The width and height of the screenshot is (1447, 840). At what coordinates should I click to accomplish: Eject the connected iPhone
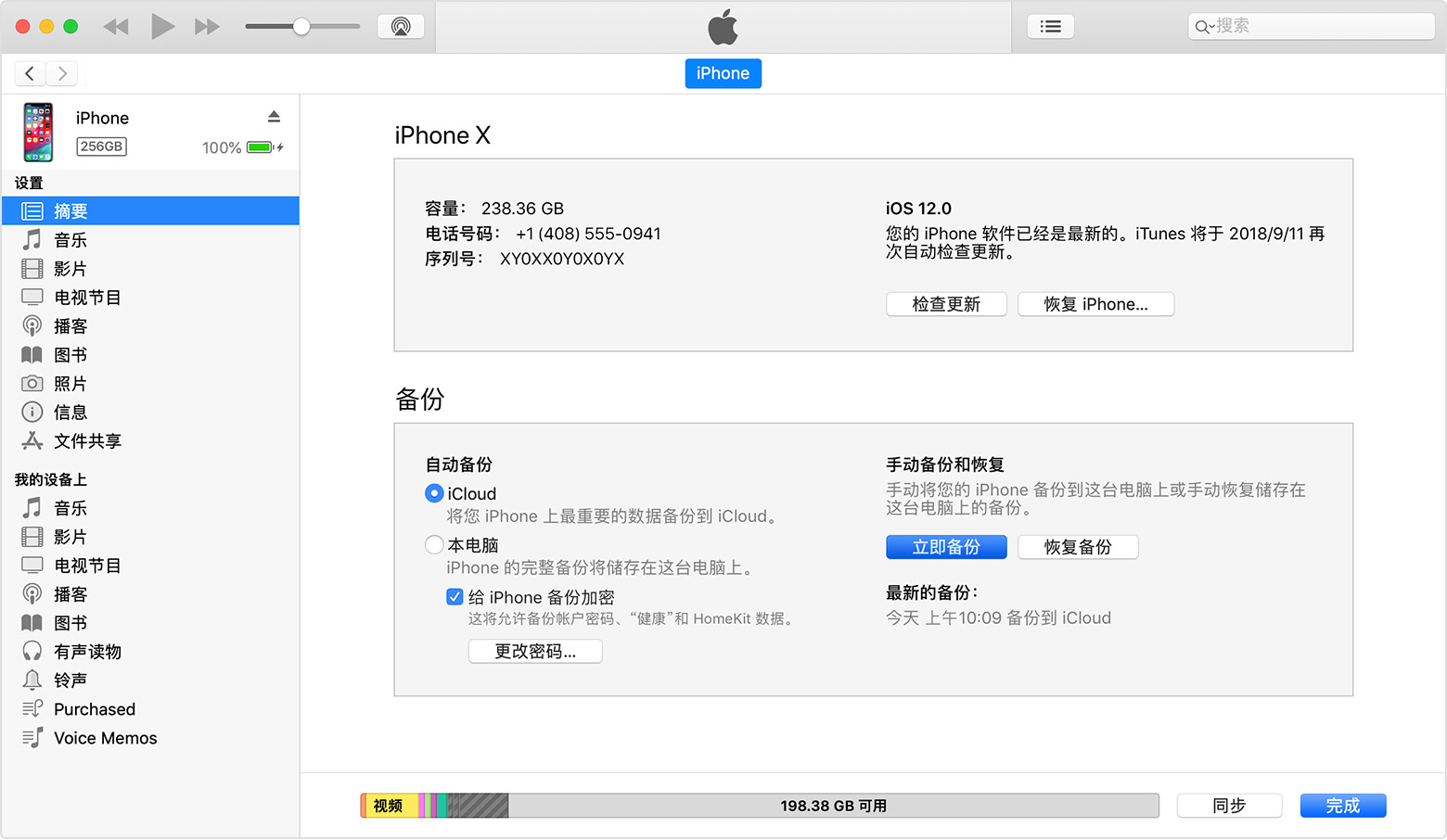pos(274,115)
